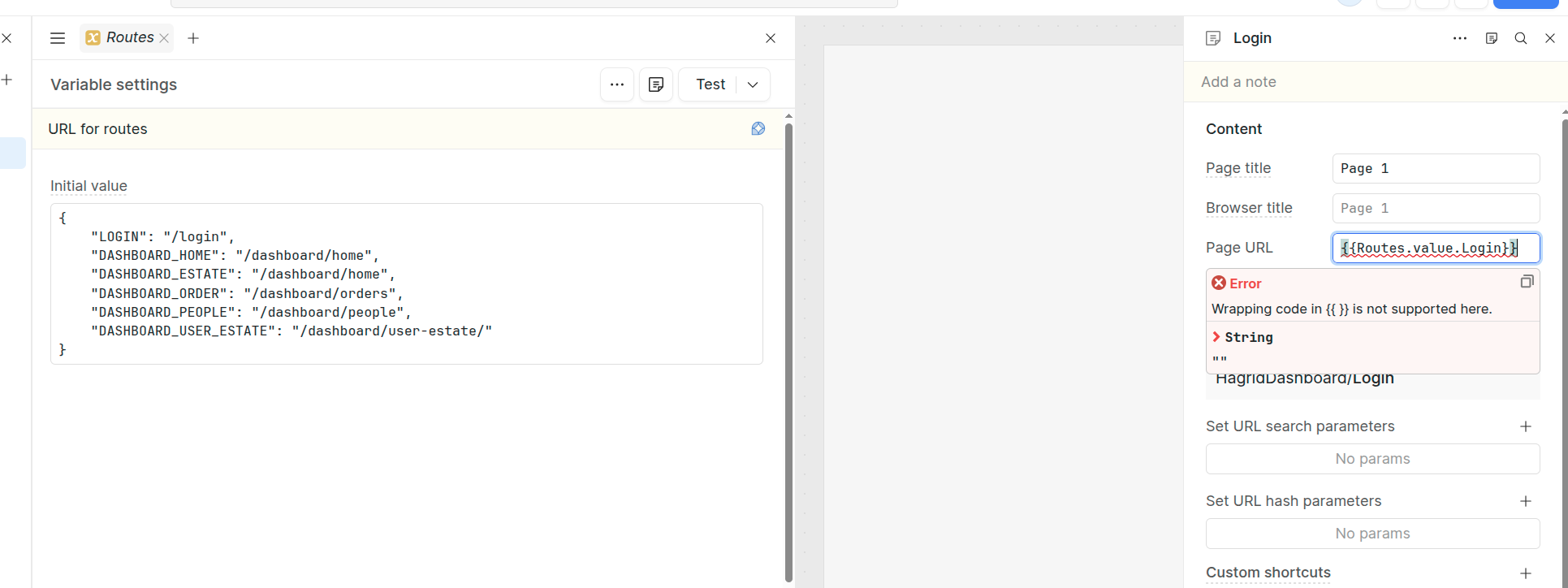Expand the String error result chevron
Image resolution: width=1568 pixels, height=588 pixels.
tap(1216, 337)
